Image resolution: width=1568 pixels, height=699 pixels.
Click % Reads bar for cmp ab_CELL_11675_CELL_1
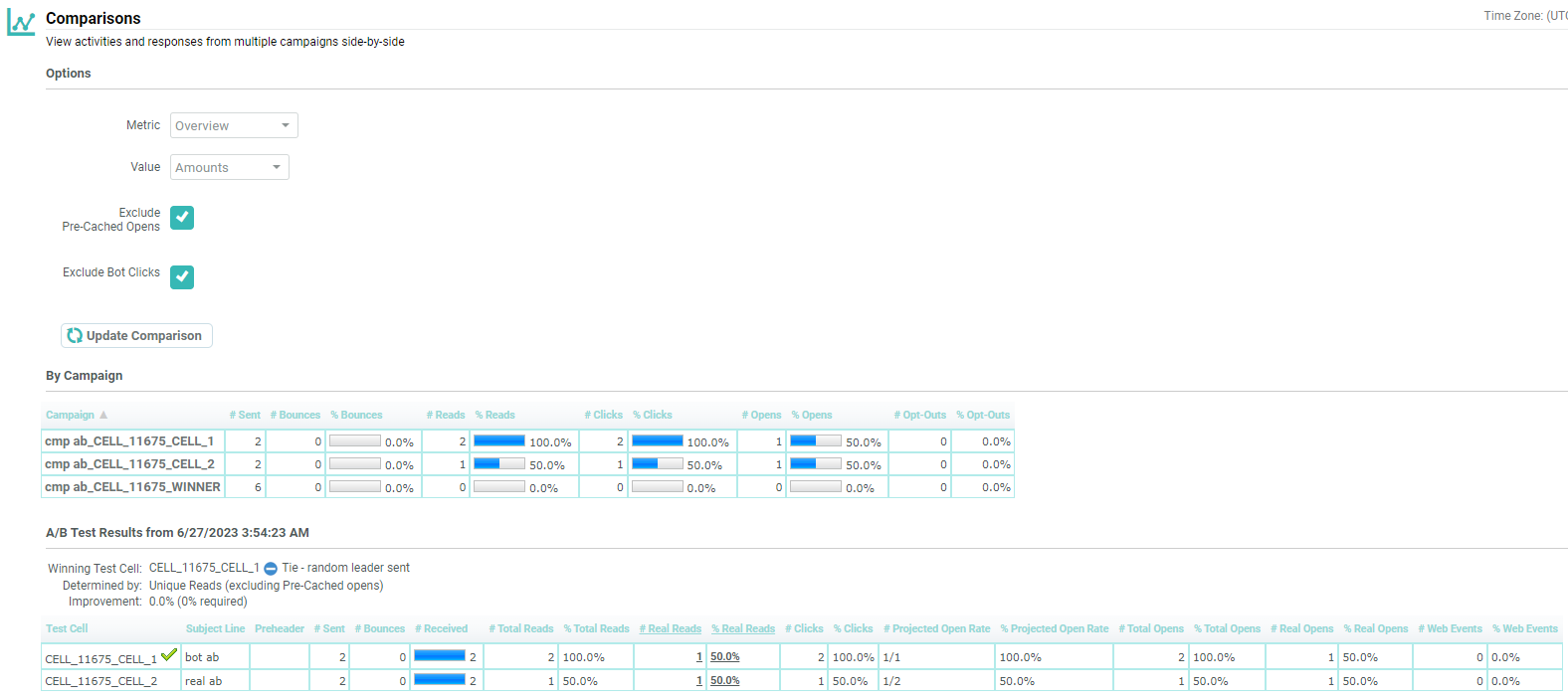(x=499, y=440)
